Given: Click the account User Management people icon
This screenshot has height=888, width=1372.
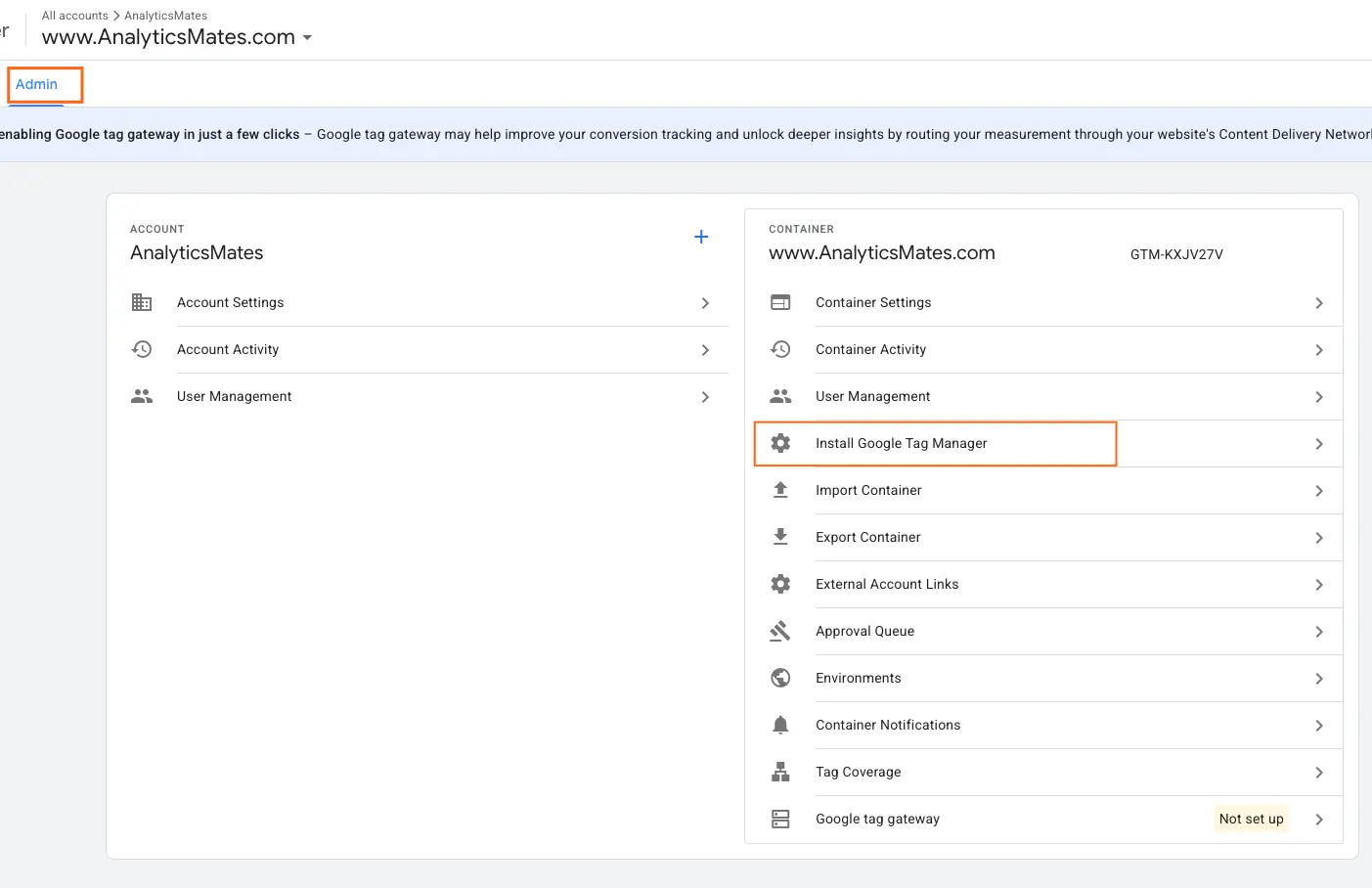Looking at the screenshot, I should click(142, 396).
